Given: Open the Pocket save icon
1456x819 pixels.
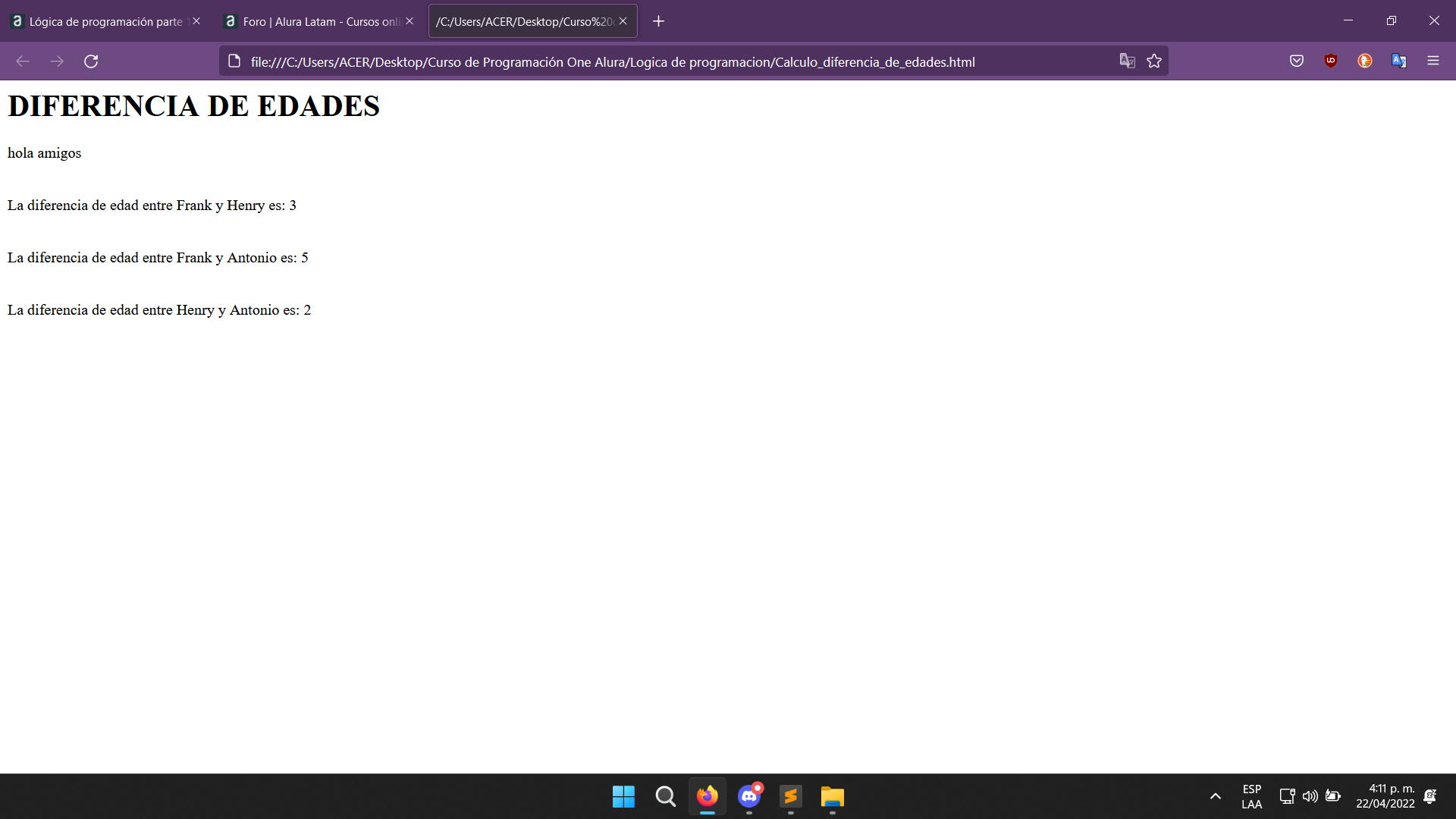Looking at the screenshot, I should [1297, 61].
